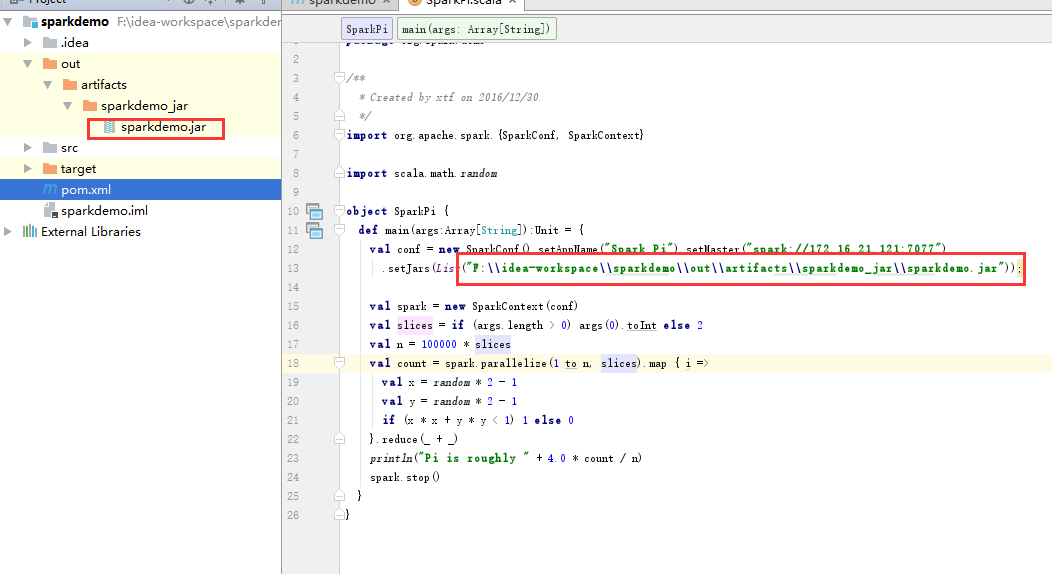Fold the object SparkPi block
Image resolution: width=1052 pixels, height=574 pixels.
tap(339, 211)
